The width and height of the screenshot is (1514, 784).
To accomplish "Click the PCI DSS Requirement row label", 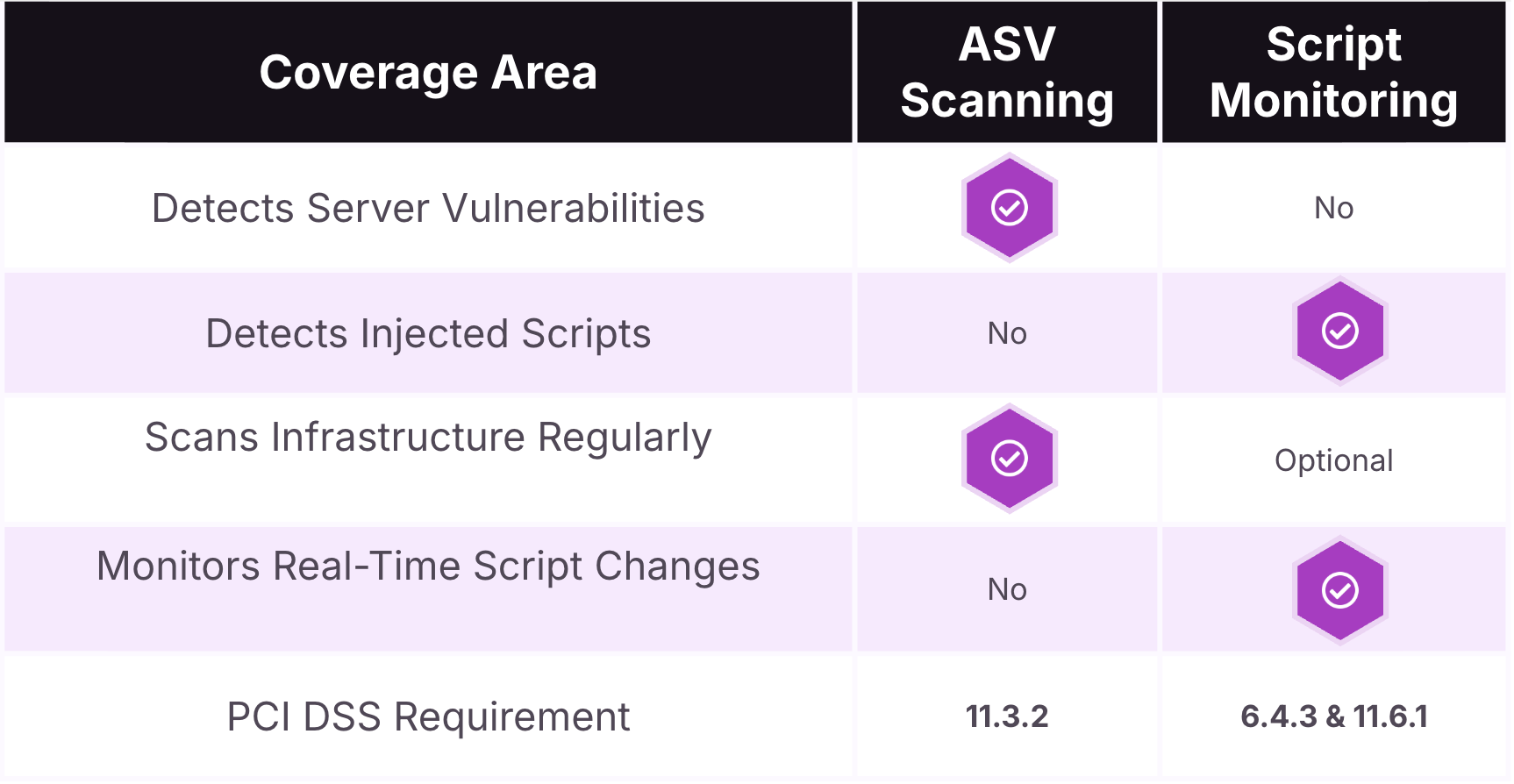I will [428, 717].
